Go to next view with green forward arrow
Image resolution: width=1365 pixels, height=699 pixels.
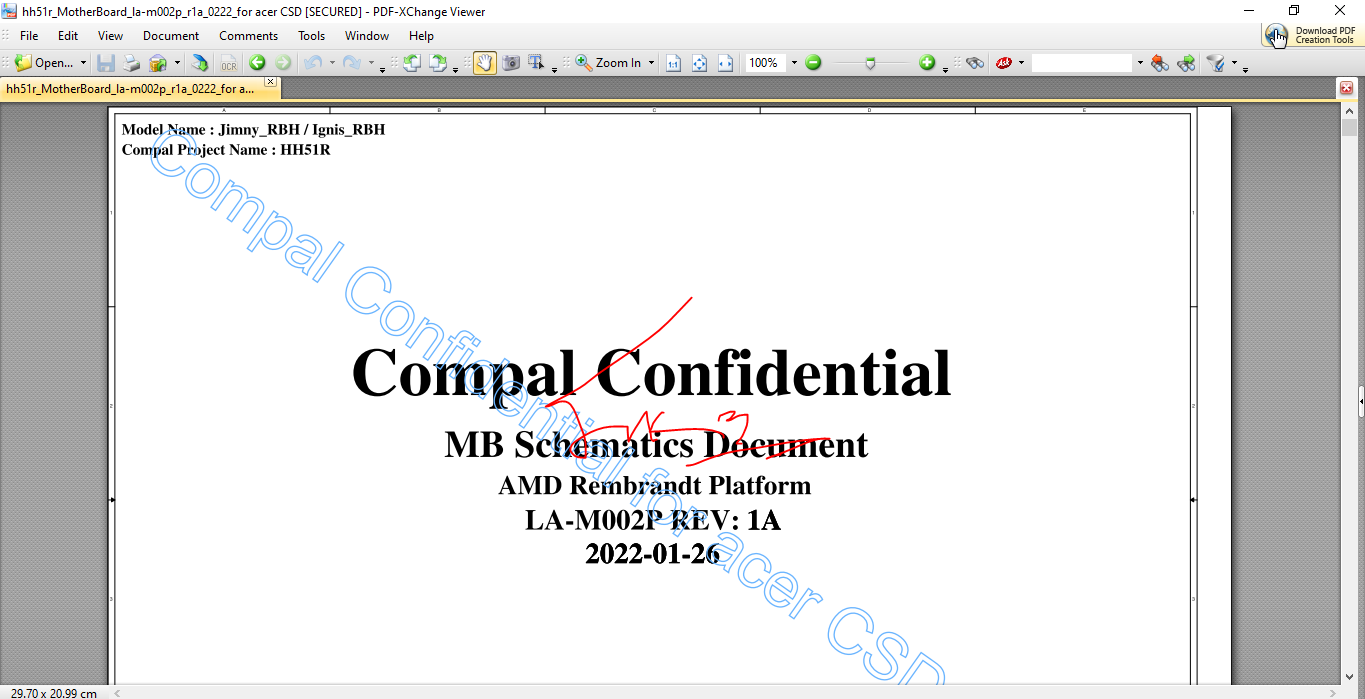[x=283, y=63]
